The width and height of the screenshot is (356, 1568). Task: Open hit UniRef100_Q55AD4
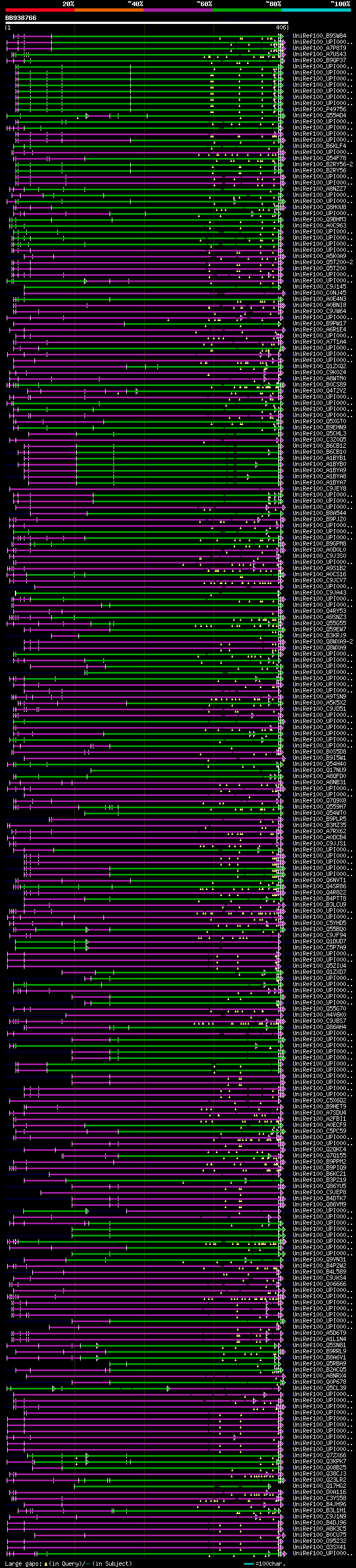coord(319,116)
